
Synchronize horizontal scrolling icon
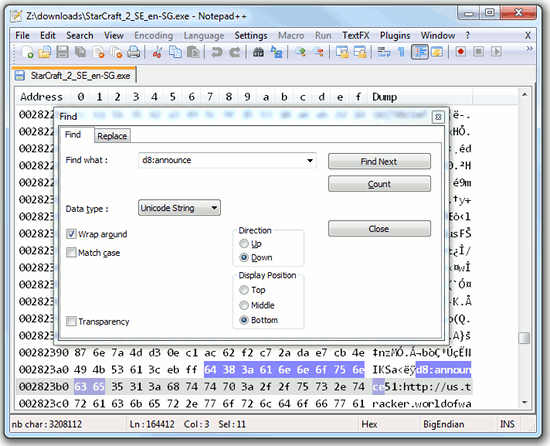(x=360, y=52)
